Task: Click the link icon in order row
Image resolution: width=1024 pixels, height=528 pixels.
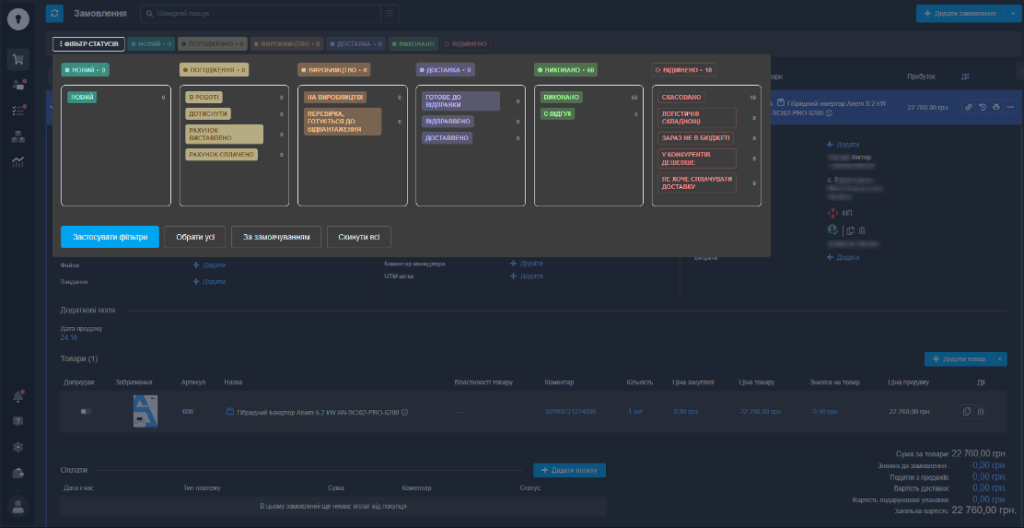Action: click(968, 107)
